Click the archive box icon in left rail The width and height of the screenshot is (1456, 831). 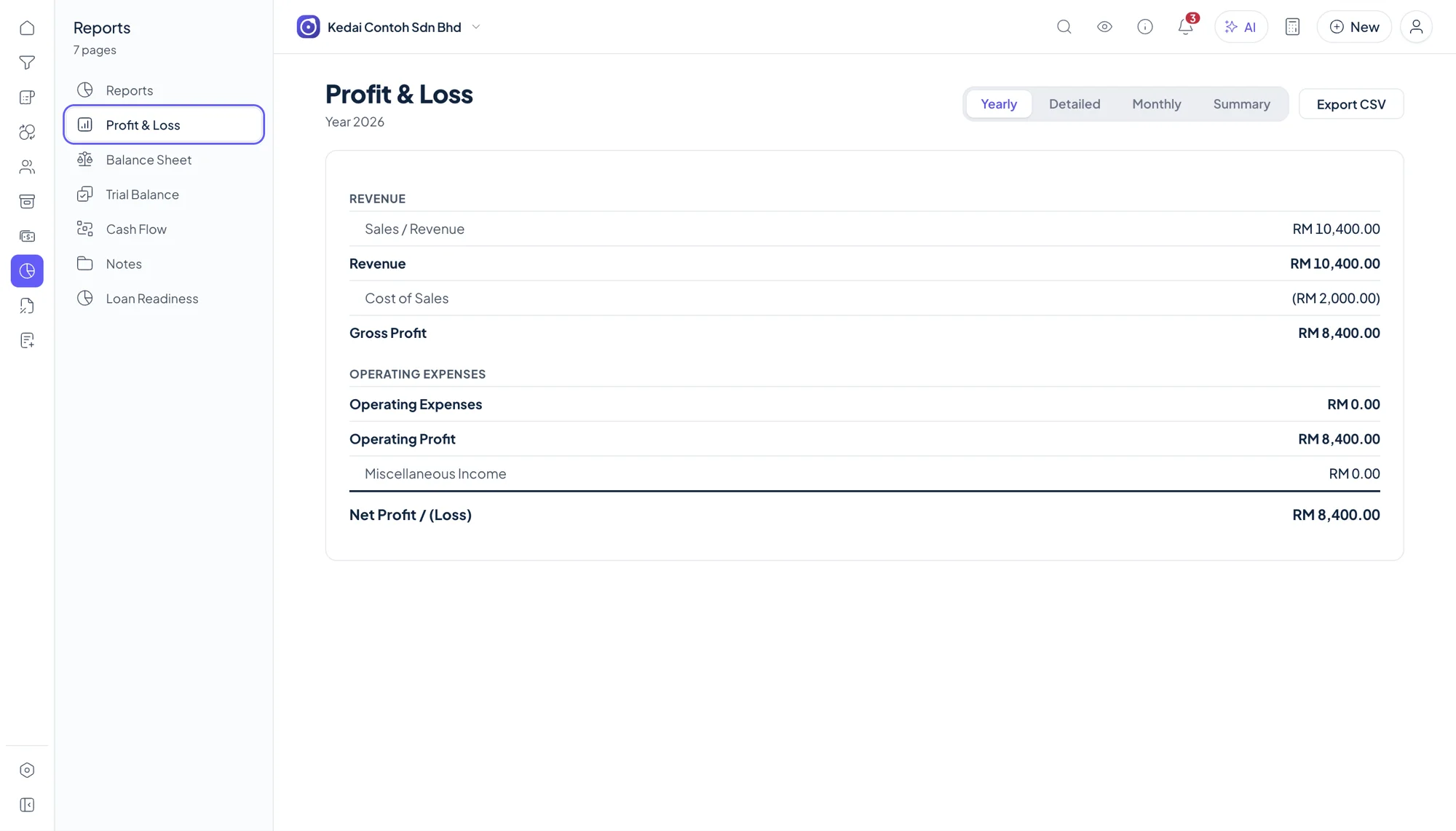click(27, 202)
